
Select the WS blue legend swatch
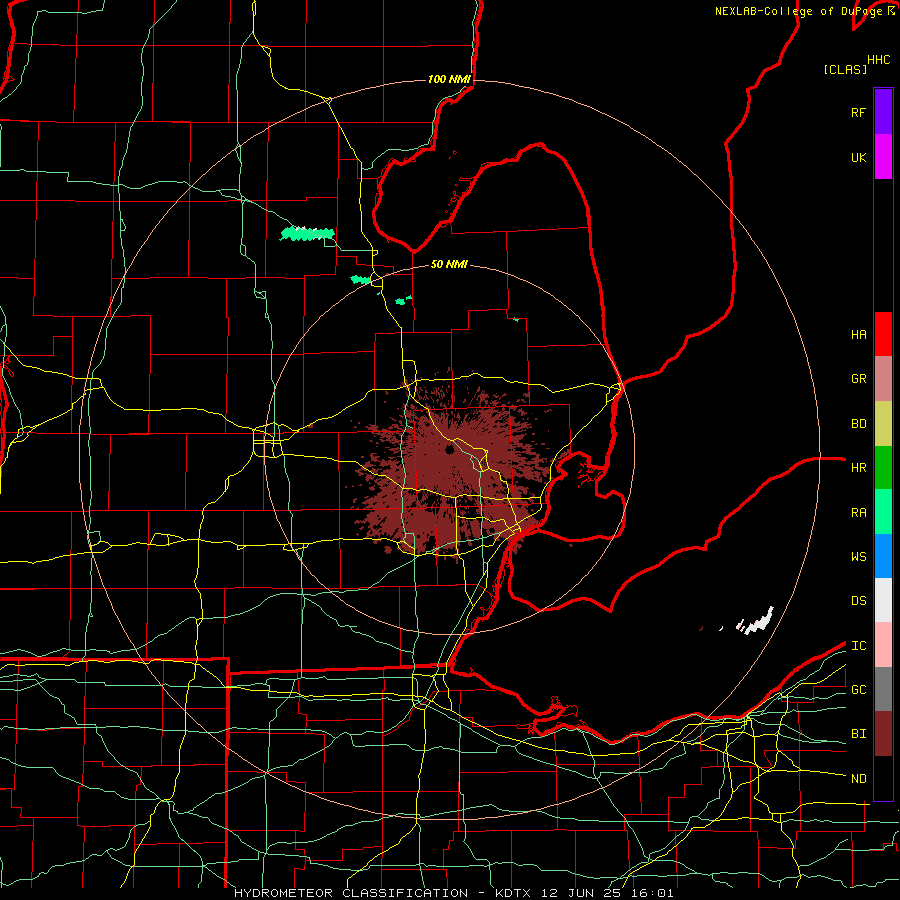click(x=883, y=556)
